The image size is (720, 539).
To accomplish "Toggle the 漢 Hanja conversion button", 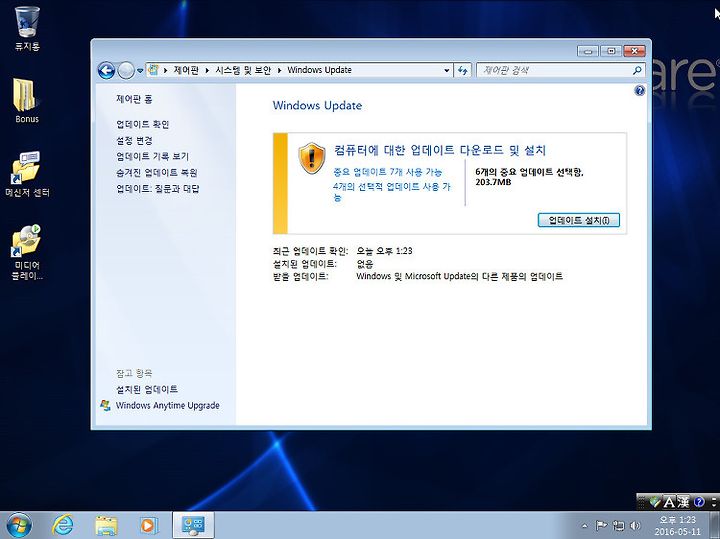I will click(683, 502).
